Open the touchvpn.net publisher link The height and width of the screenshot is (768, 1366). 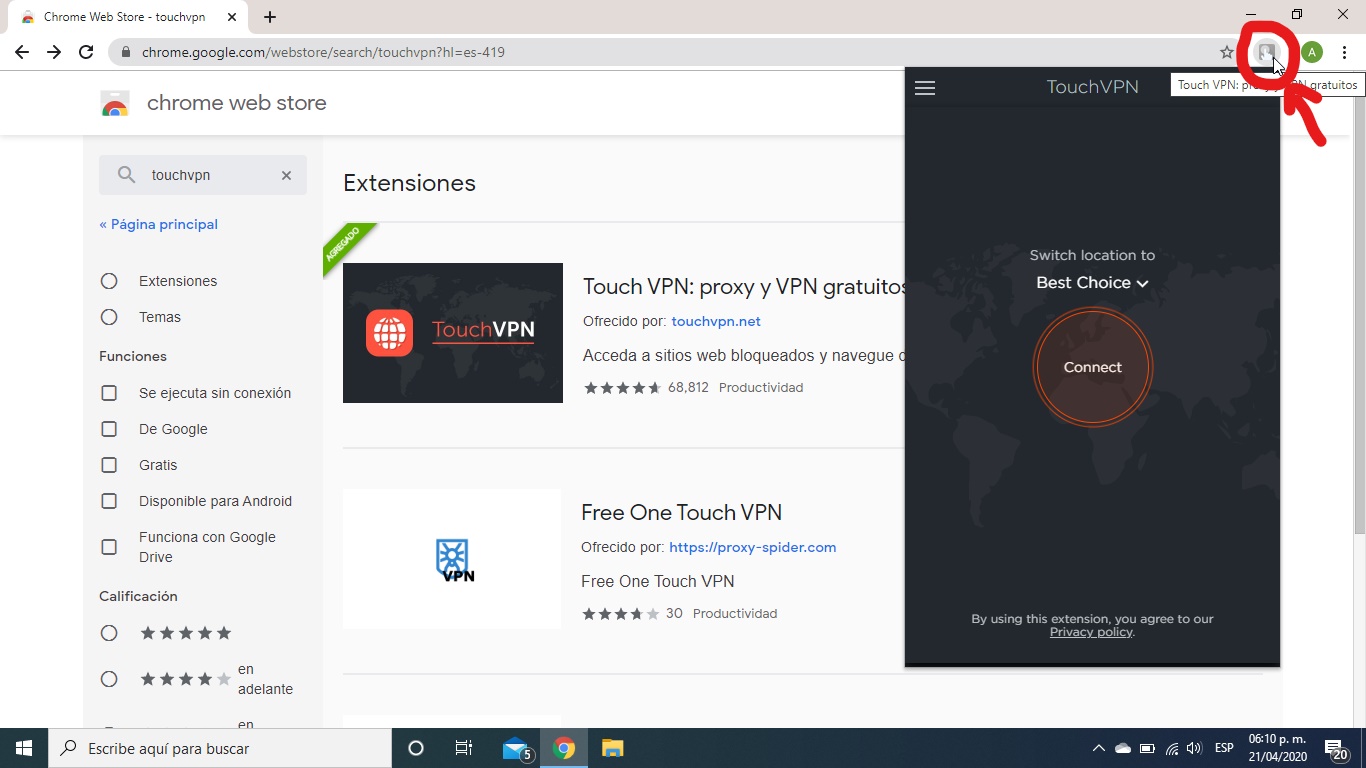(716, 321)
